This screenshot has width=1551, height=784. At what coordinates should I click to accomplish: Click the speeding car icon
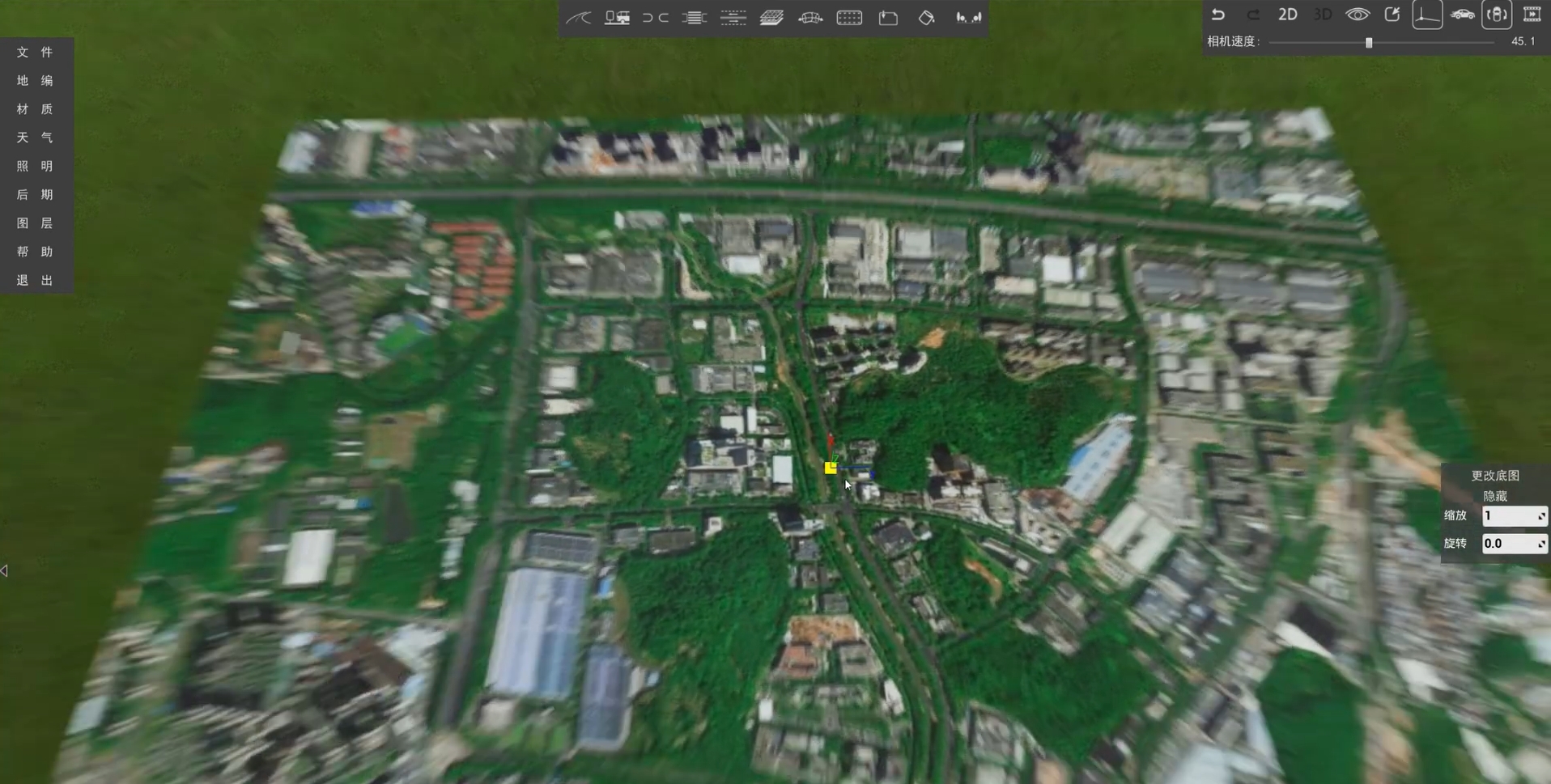tap(1462, 15)
